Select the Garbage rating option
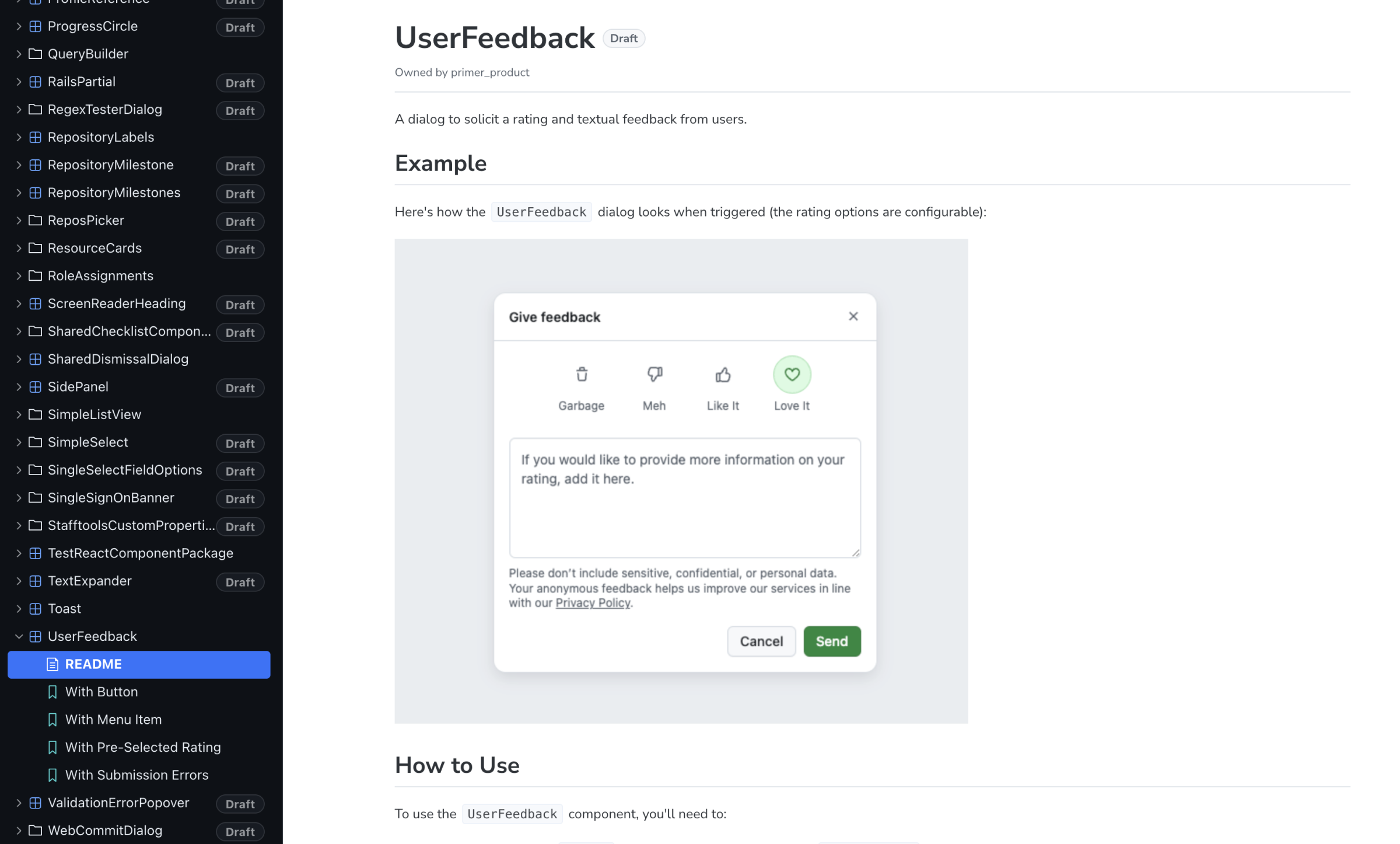The width and height of the screenshot is (1400, 844). 581,374
